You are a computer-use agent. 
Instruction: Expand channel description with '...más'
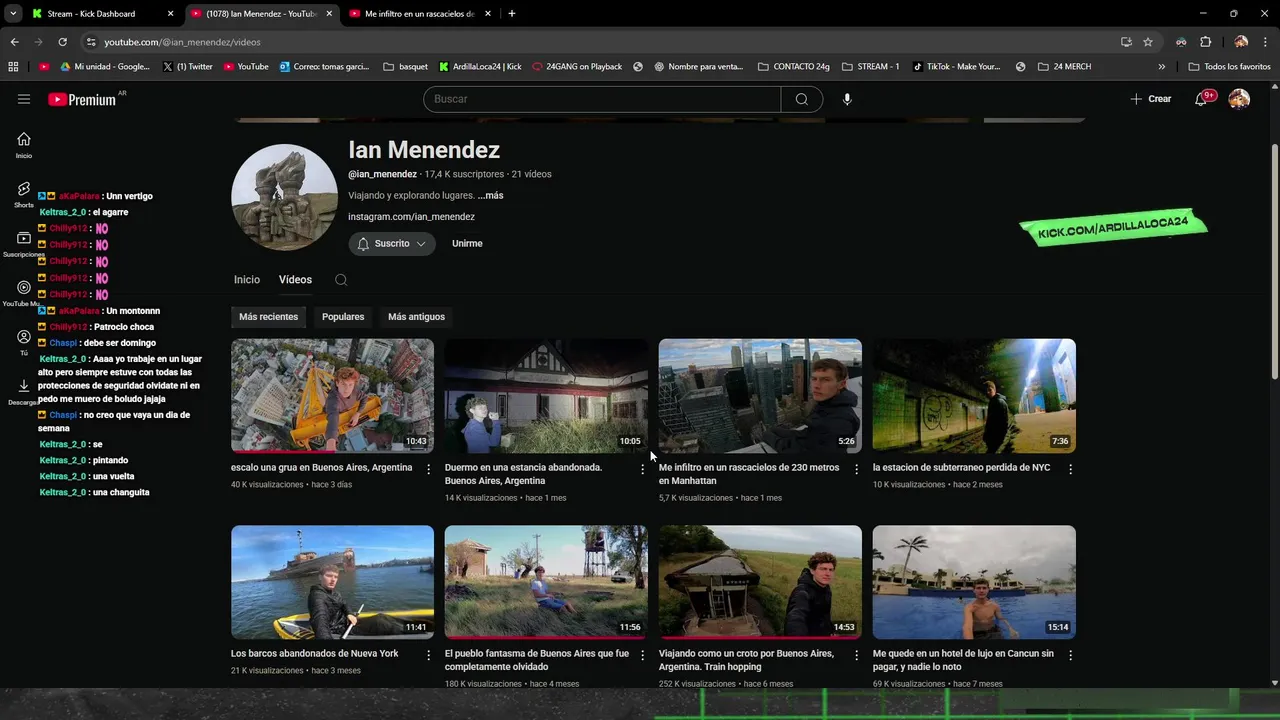click(490, 196)
